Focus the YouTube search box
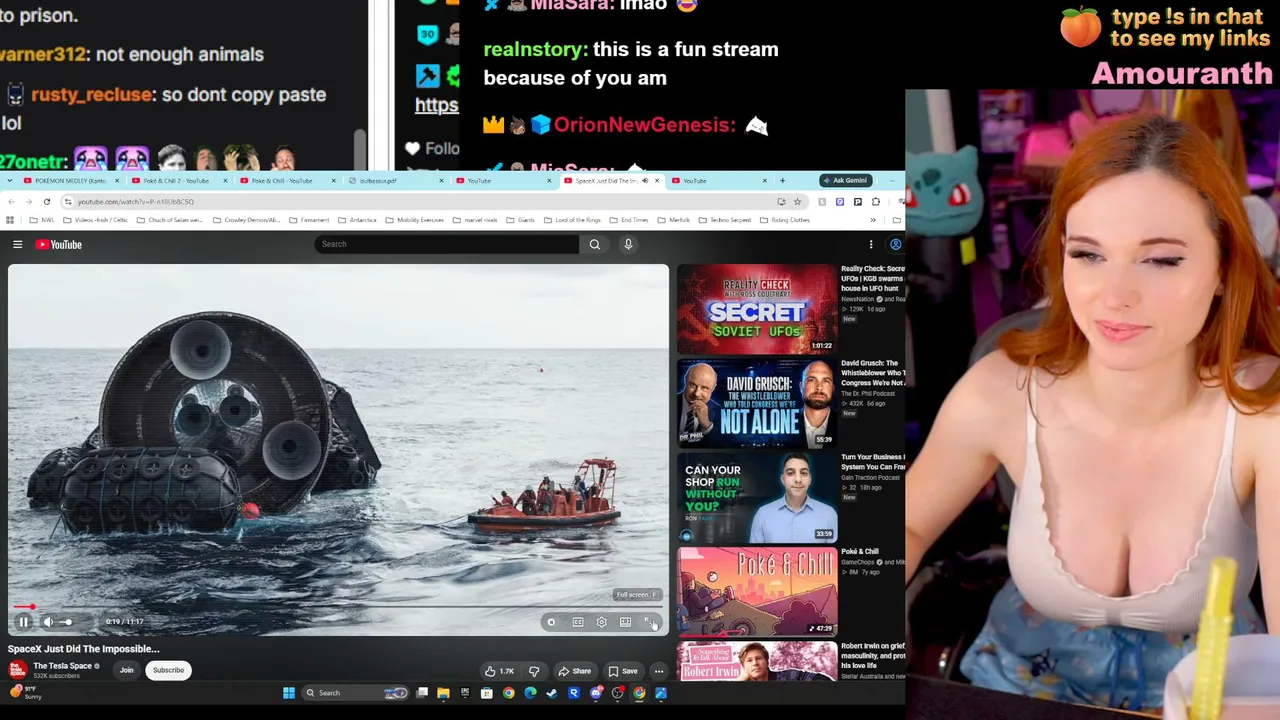 coord(446,244)
